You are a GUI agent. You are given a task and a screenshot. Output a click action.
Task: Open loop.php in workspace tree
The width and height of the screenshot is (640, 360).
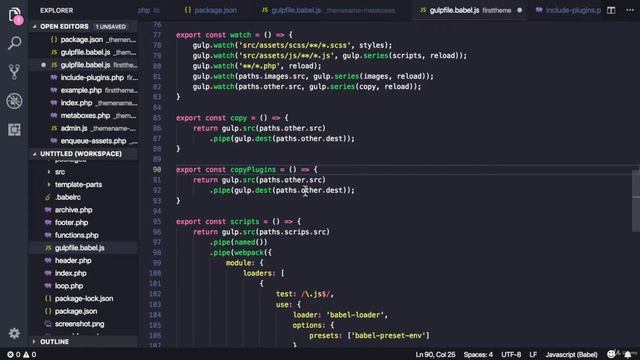84,286
